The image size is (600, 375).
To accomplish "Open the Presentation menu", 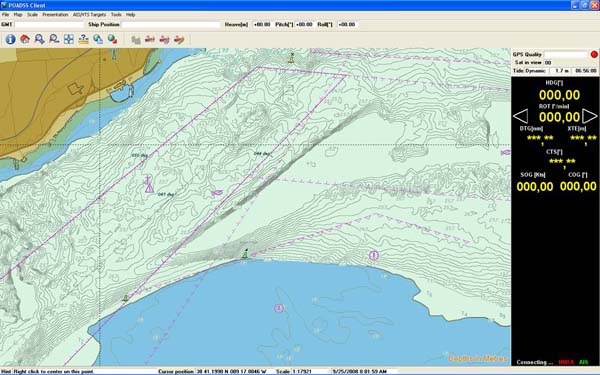I will point(55,15).
